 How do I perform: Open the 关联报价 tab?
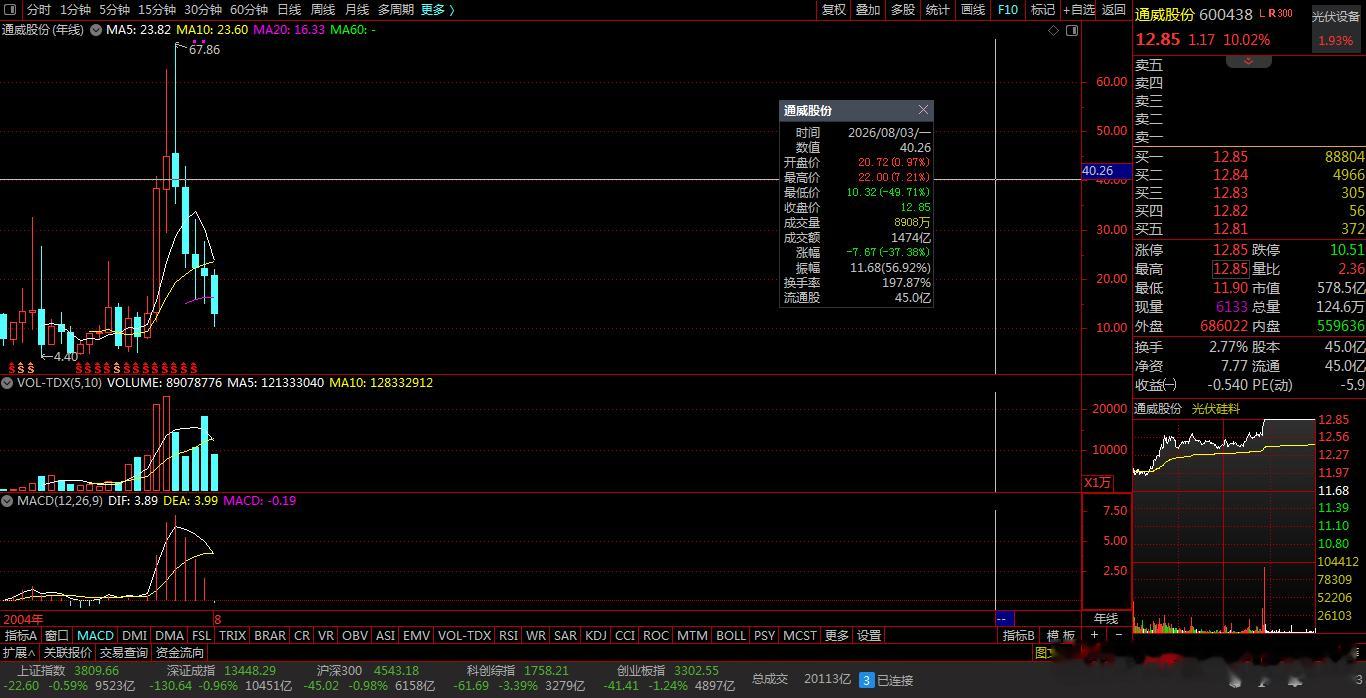point(67,652)
